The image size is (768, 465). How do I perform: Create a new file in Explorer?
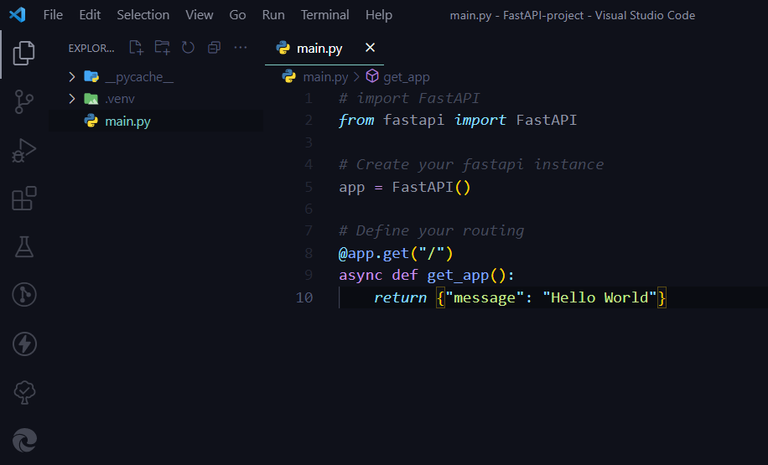click(136, 48)
